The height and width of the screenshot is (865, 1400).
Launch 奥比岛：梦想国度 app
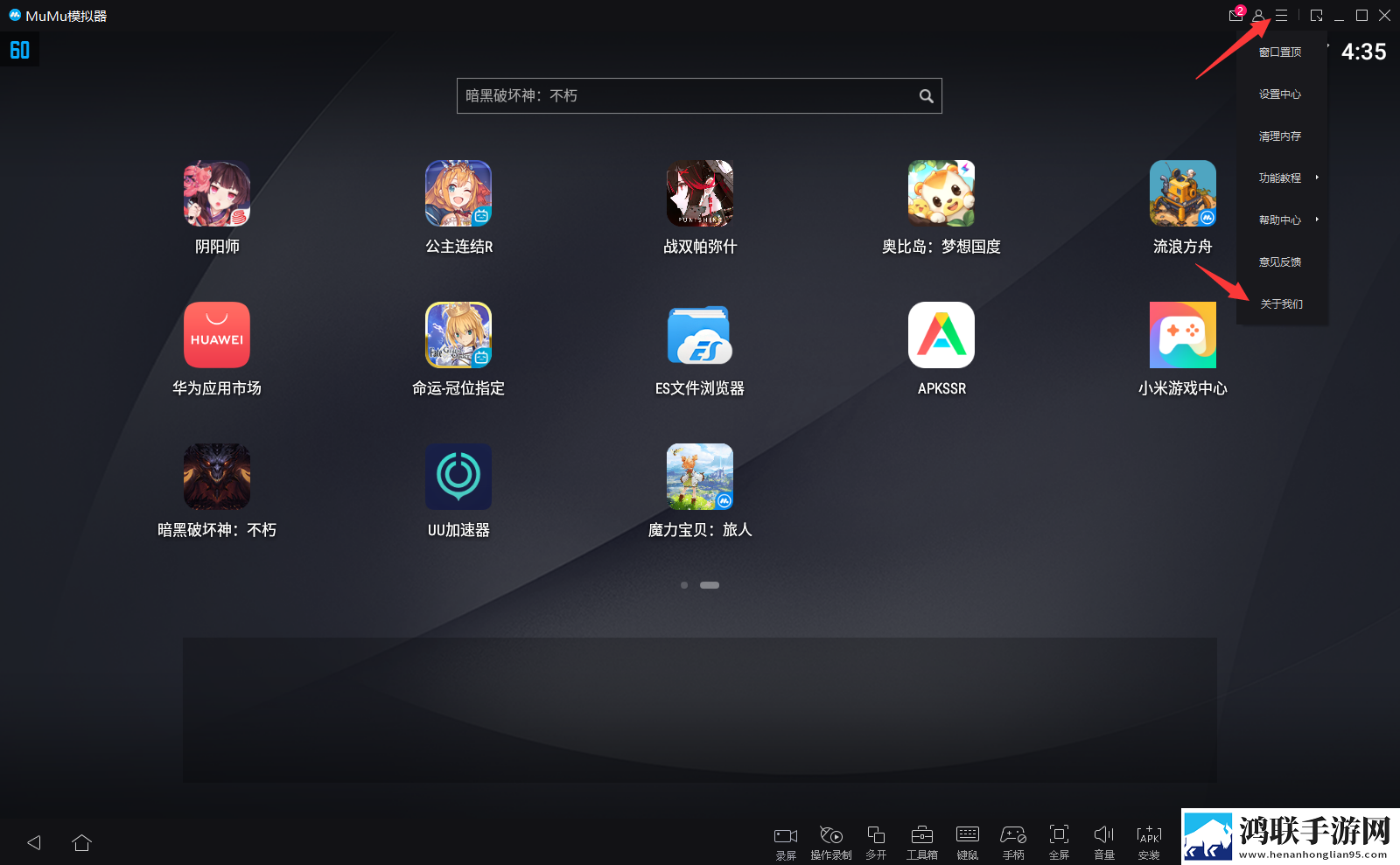tap(941, 193)
